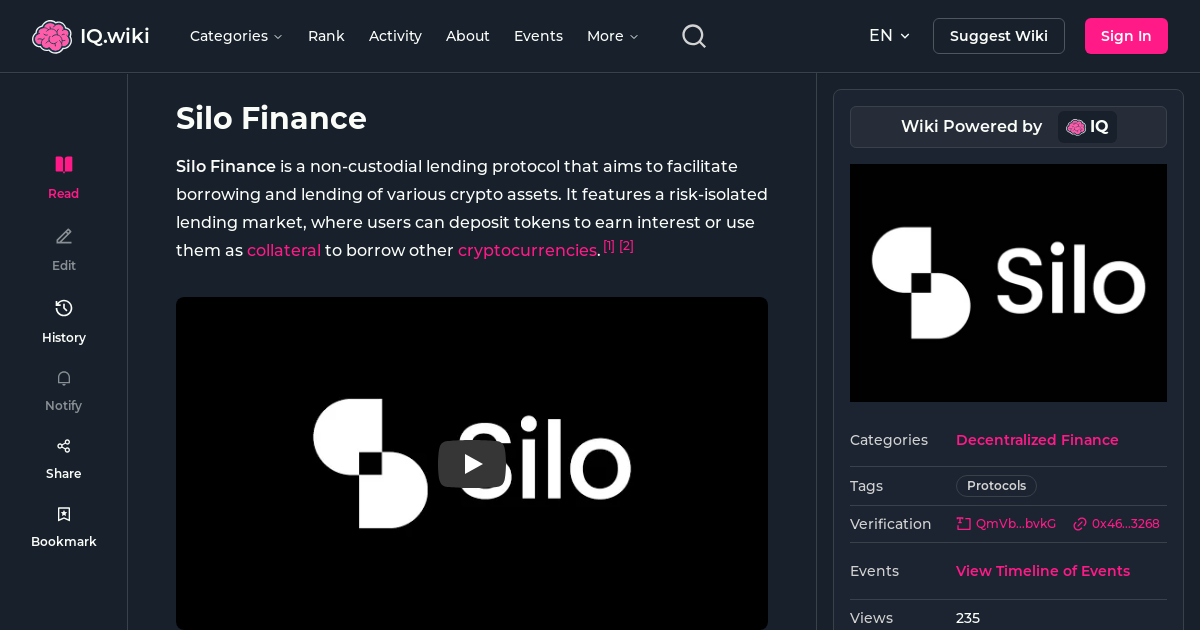Screen dimensions: 1200x630
Task: Open the transaction link 0x46...3268
Action: 1116,523
